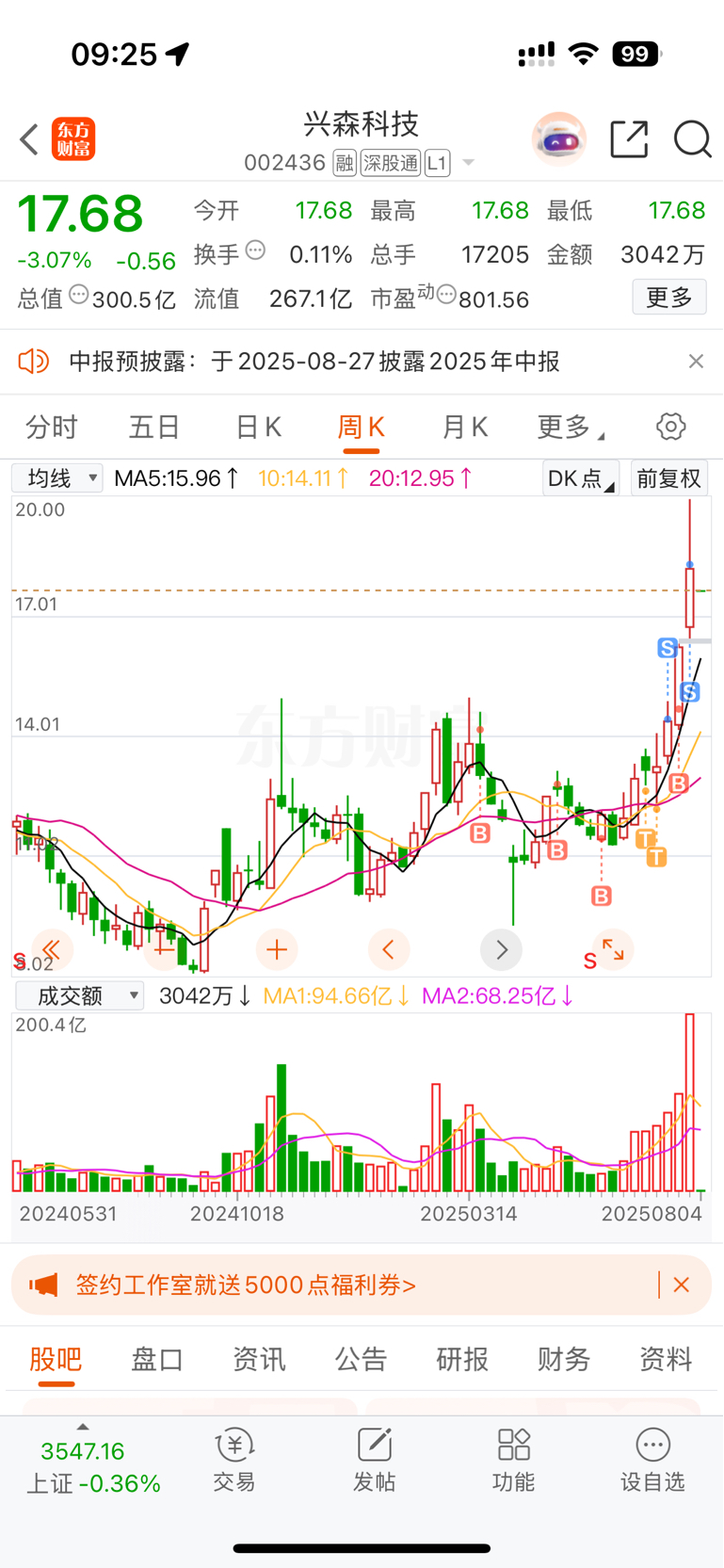Open 前复权 adjustment selector
Screen dimensions: 724x1568
(669, 478)
